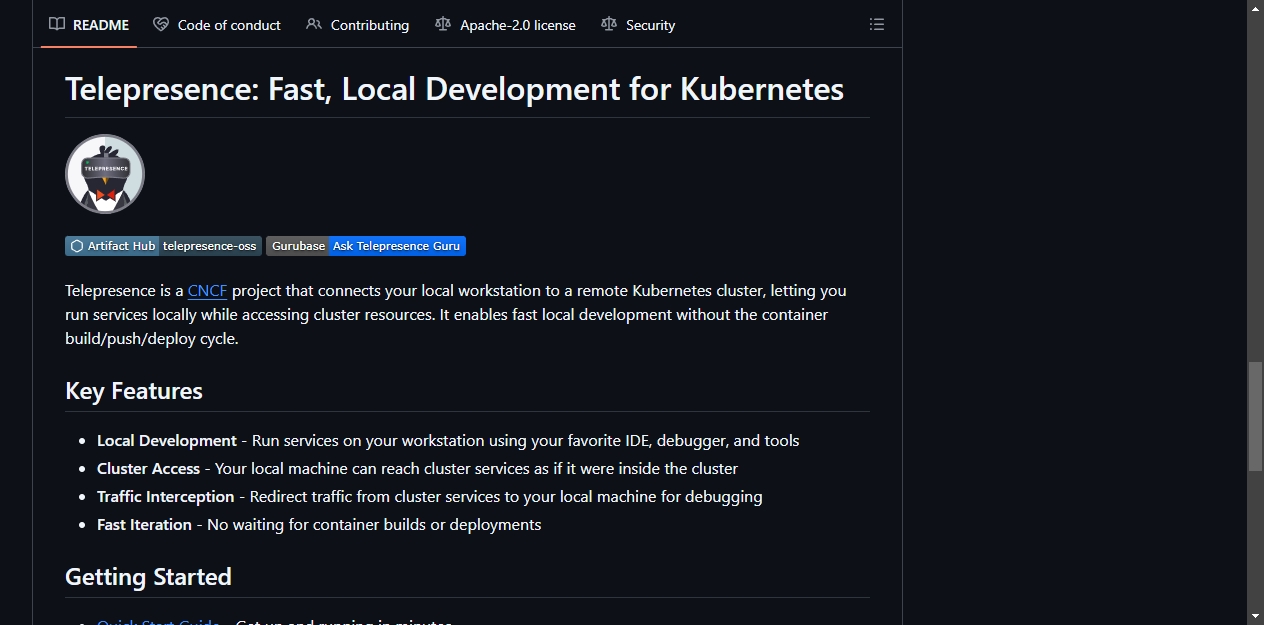Click the scrollbar down arrow
Image resolution: width=1264 pixels, height=625 pixels.
(x=1255, y=616)
